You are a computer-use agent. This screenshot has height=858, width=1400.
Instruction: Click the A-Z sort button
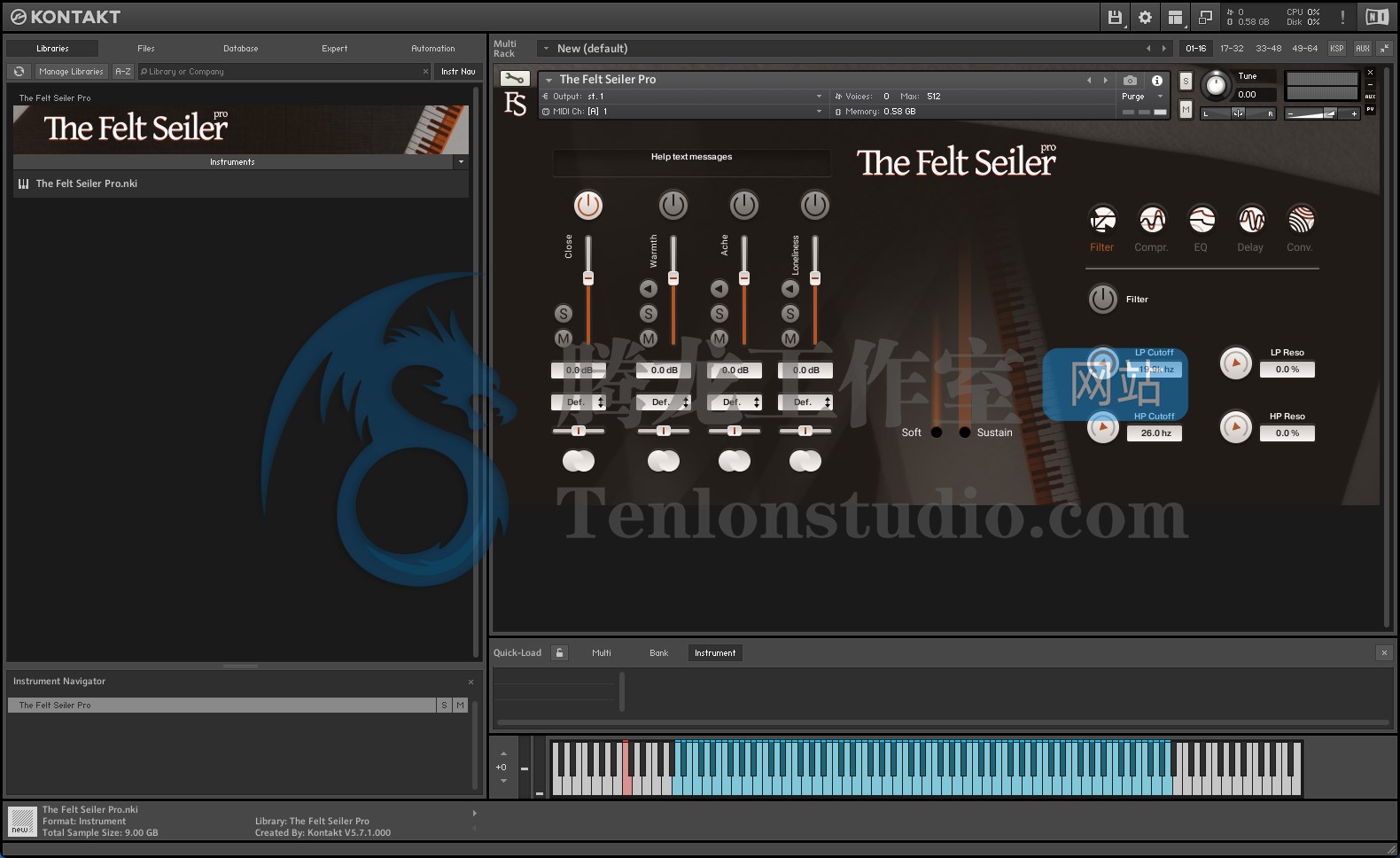coord(123,72)
